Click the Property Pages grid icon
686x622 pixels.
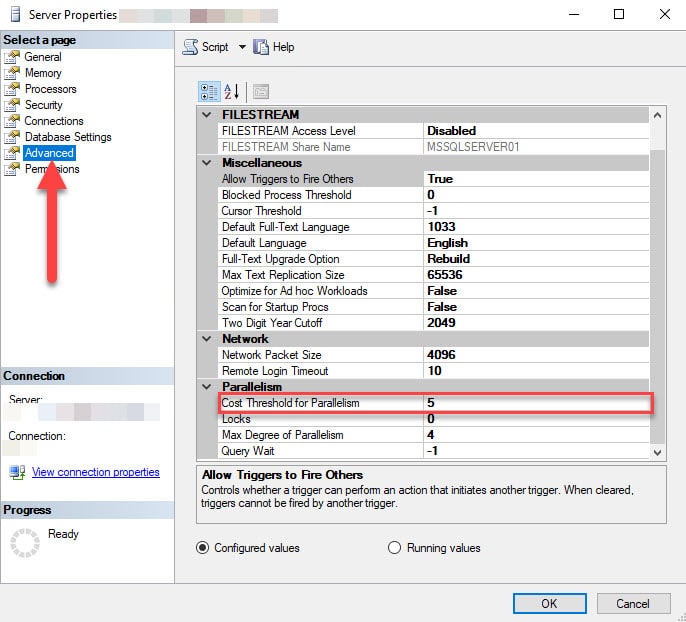pyautogui.click(x=261, y=92)
